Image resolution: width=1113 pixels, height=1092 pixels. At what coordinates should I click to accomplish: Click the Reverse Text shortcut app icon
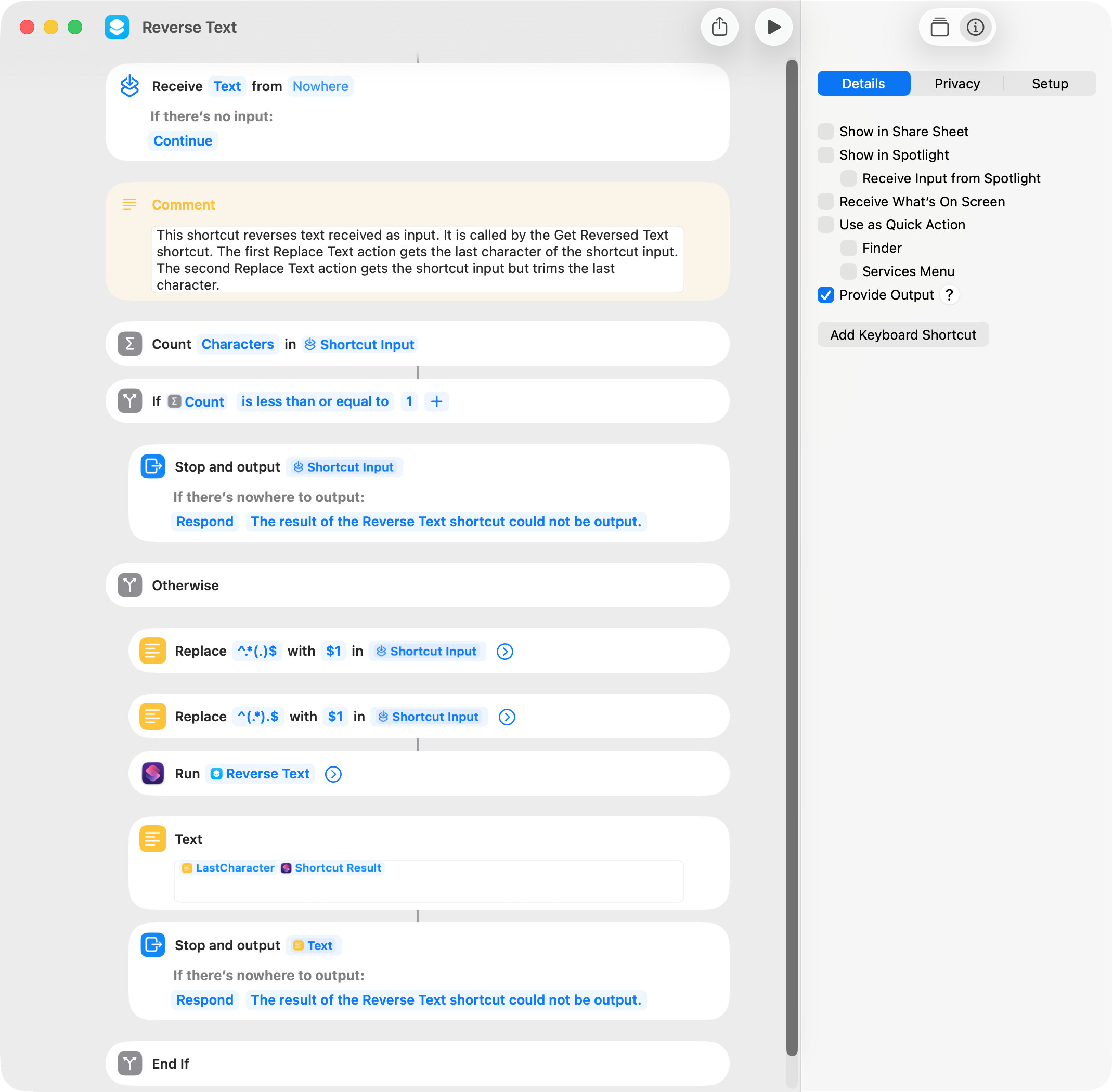tap(117, 27)
